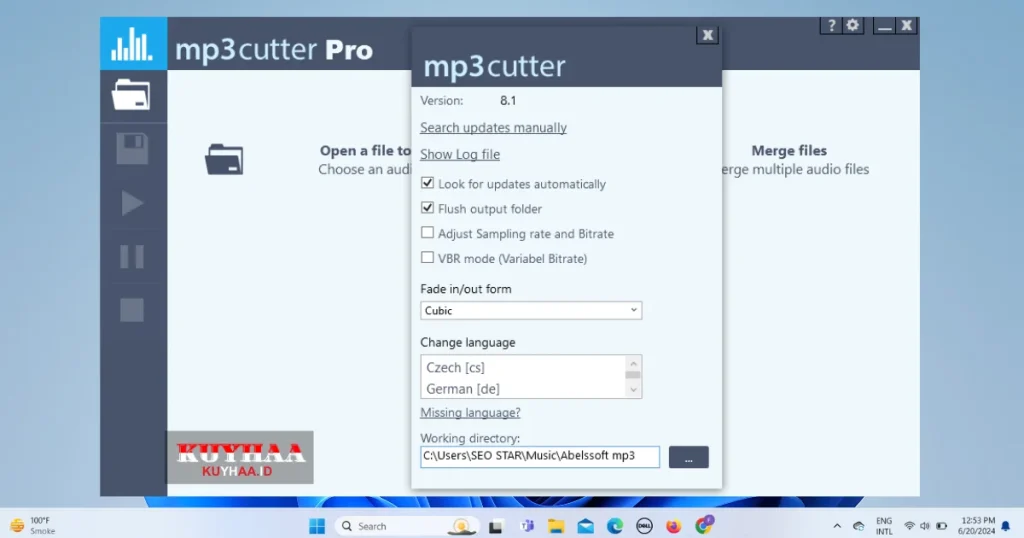Open a file with the sidebar folder icon
This screenshot has width=1024, height=538.
(x=131, y=95)
